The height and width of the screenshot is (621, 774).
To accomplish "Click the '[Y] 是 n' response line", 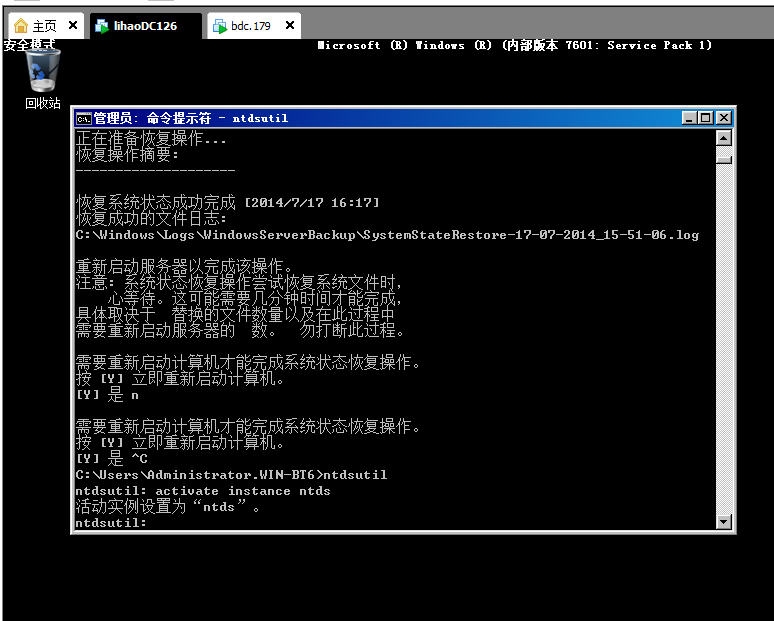I will [x=107, y=395].
